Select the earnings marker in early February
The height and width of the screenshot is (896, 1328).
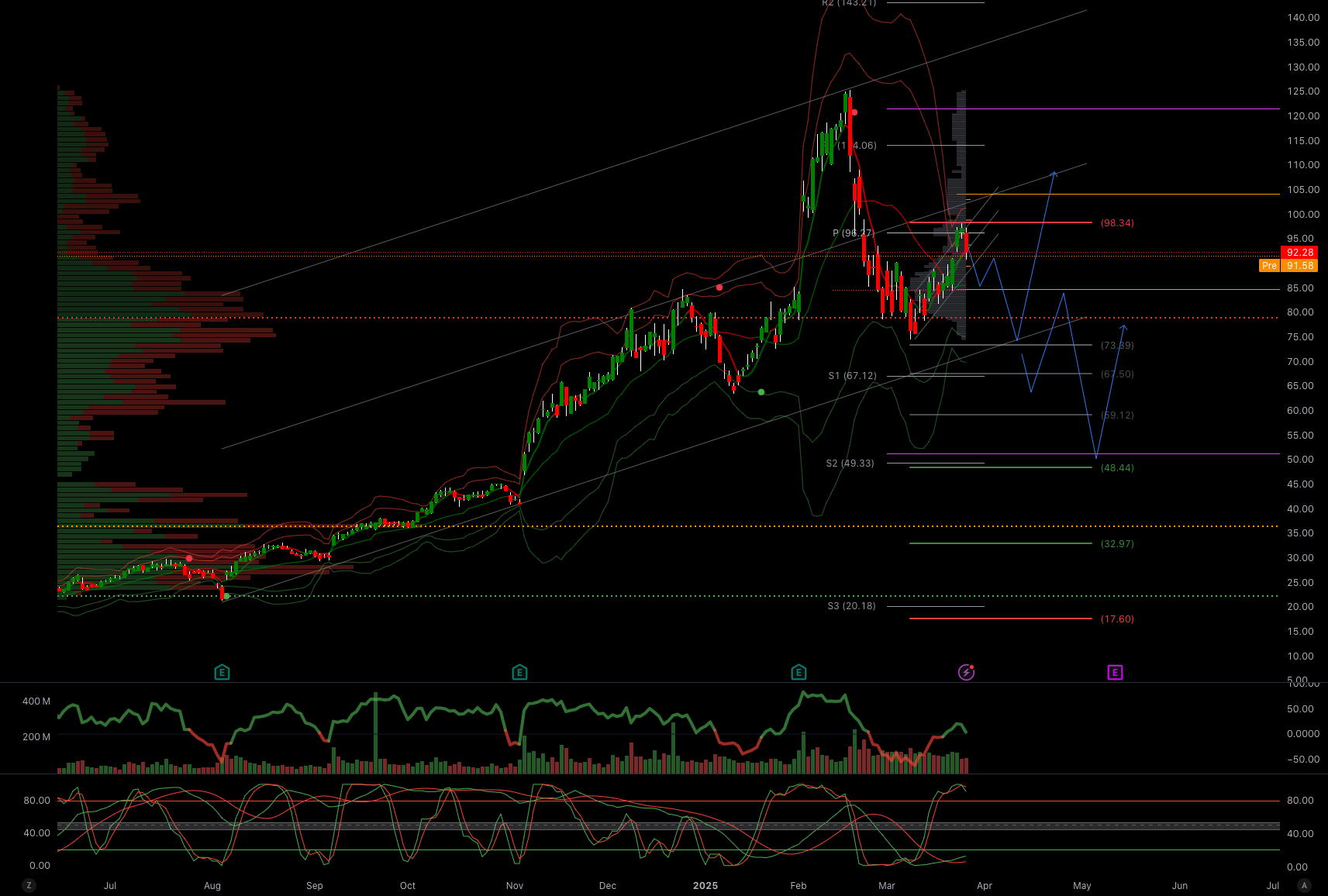click(x=799, y=672)
